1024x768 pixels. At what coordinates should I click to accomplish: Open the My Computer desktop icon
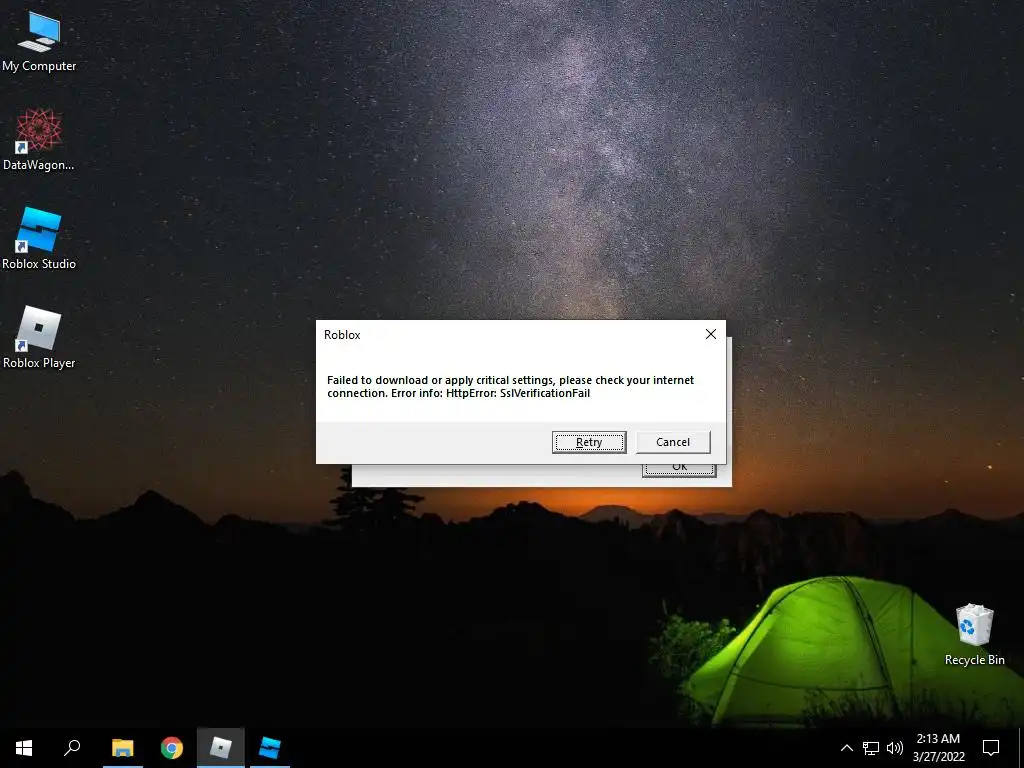click(x=39, y=41)
